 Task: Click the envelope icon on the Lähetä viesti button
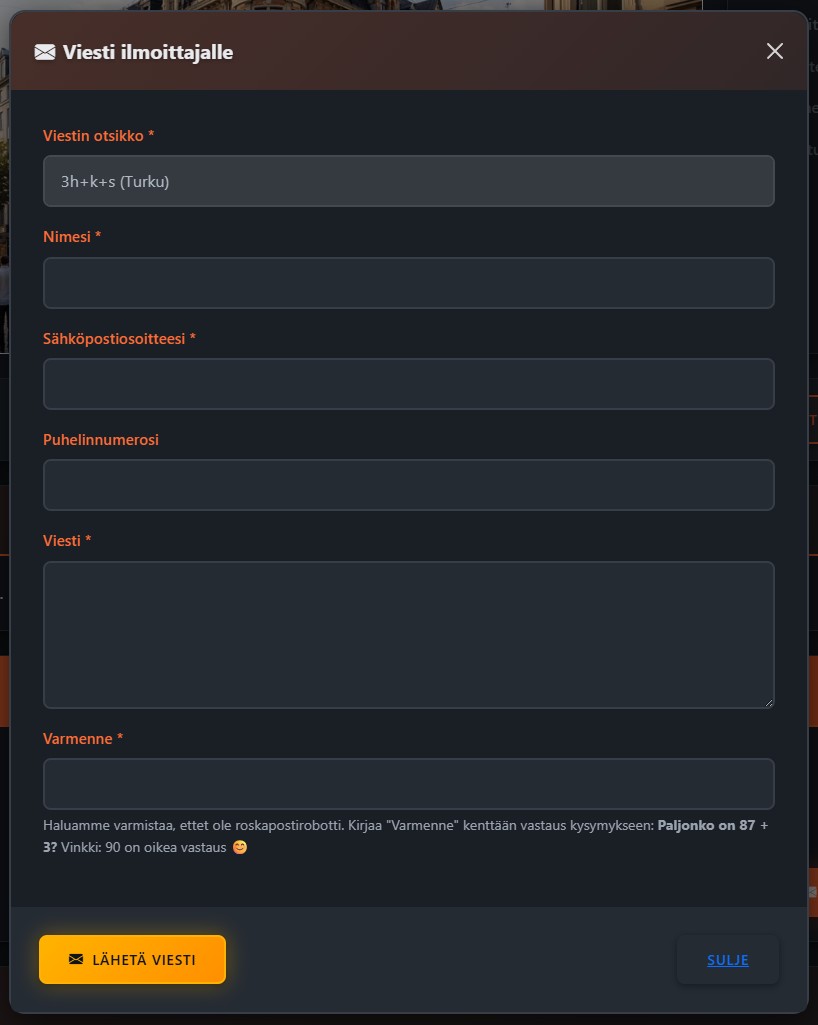76,960
